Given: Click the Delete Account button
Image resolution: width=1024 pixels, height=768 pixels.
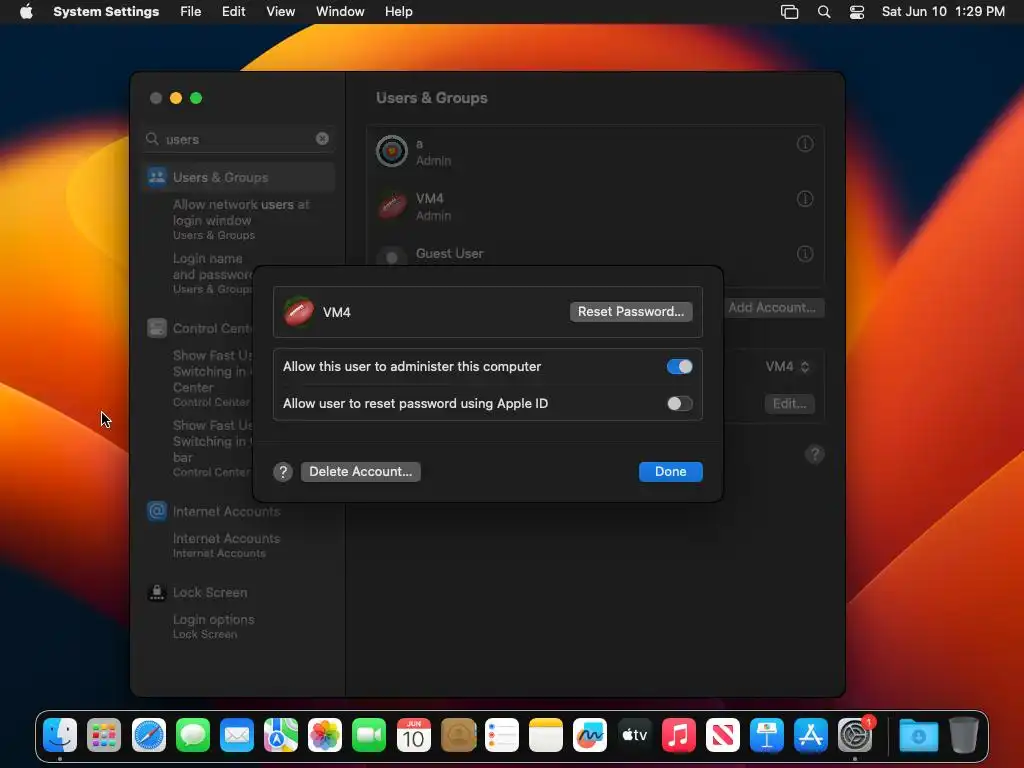Looking at the screenshot, I should point(360,472).
